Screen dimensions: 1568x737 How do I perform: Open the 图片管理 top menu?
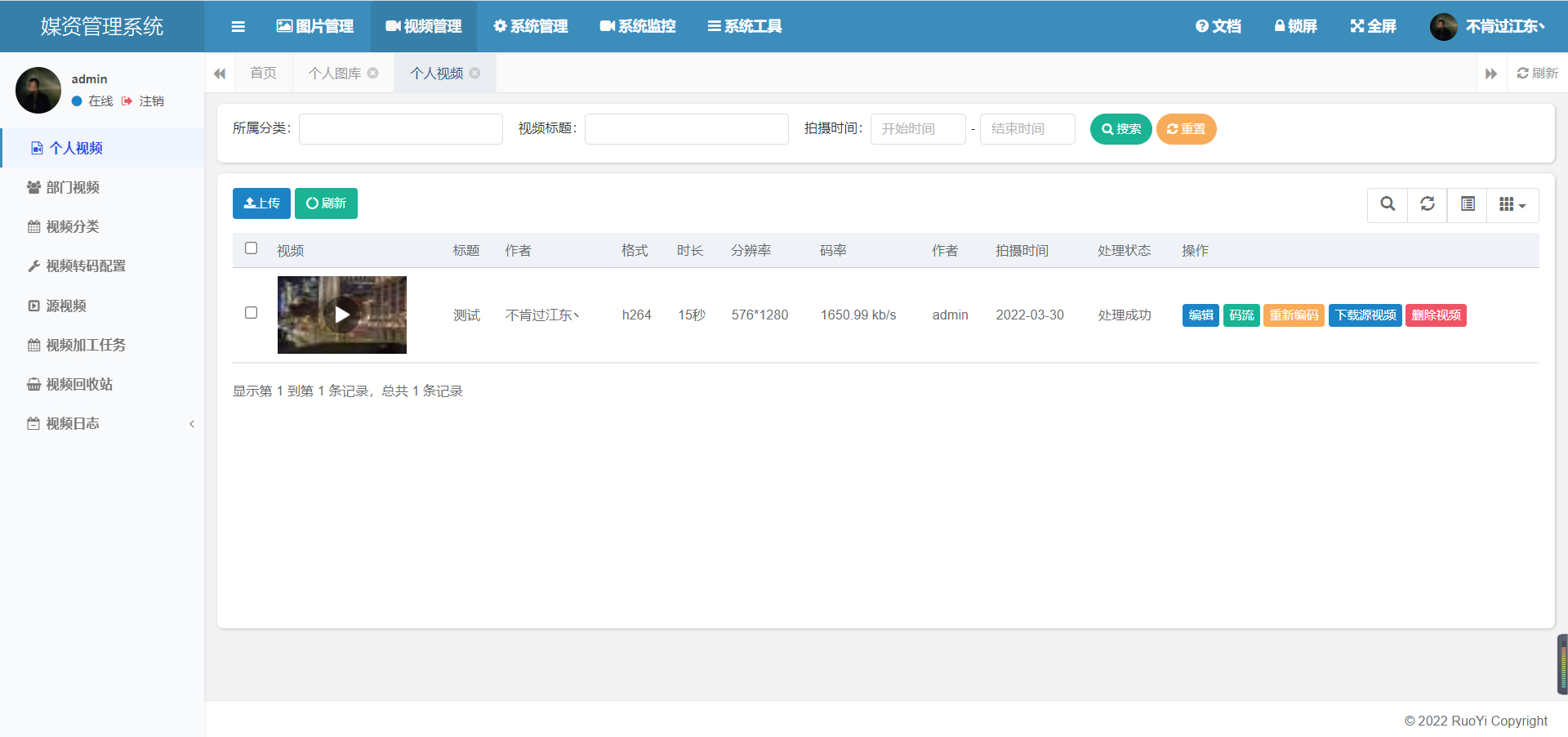315,26
